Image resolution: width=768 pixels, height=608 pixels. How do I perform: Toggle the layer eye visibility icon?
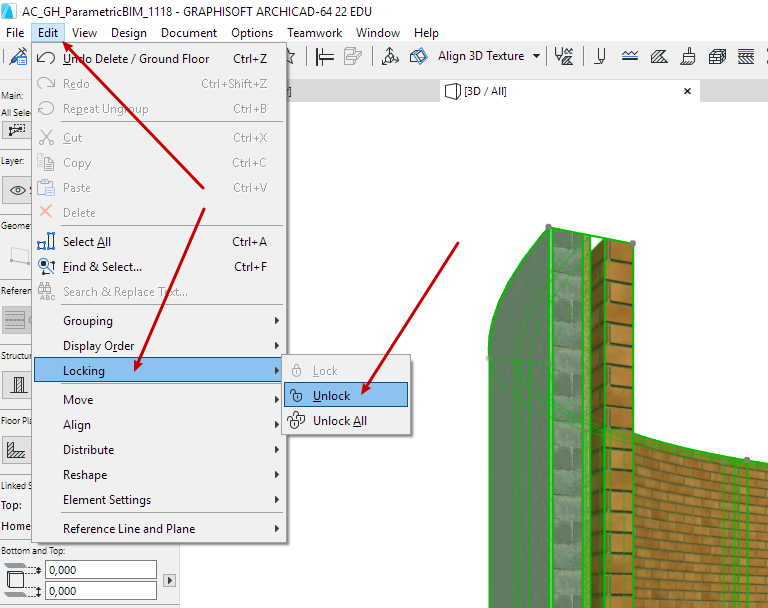click(x=17, y=189)
